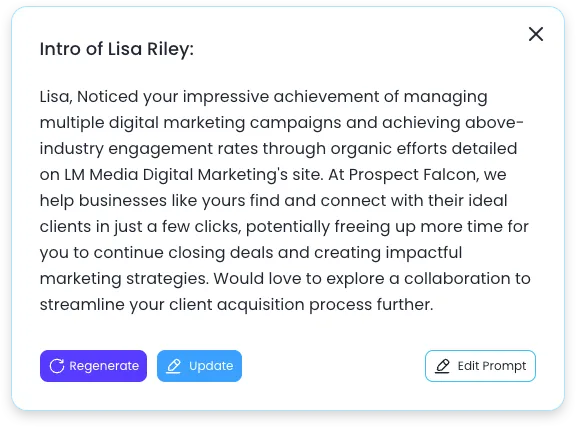Screen dimensions: 576x427
Task: Click the pencil icon beside Edit Prompt
Action: tap(443, 366)
